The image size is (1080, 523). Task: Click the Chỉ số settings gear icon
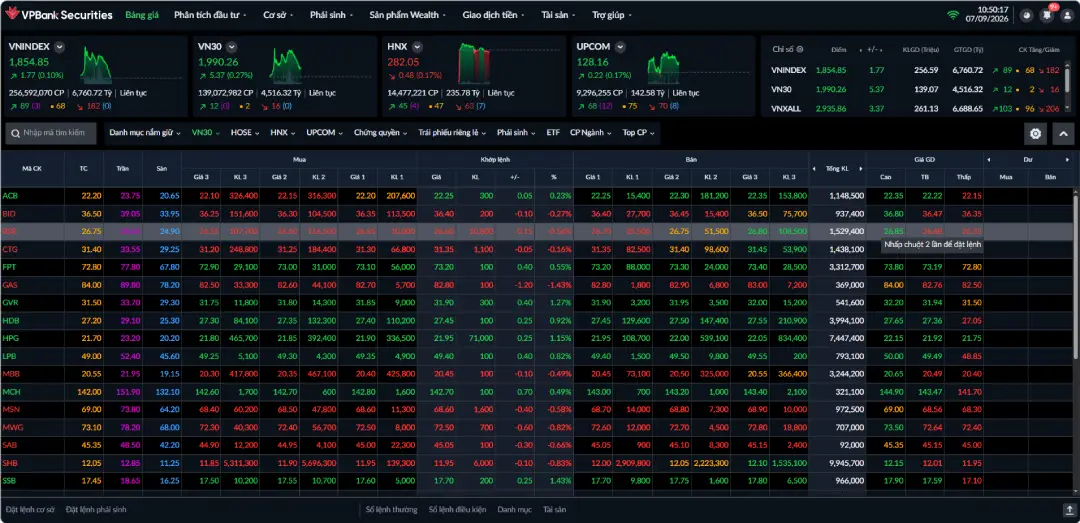coord(800,50)
